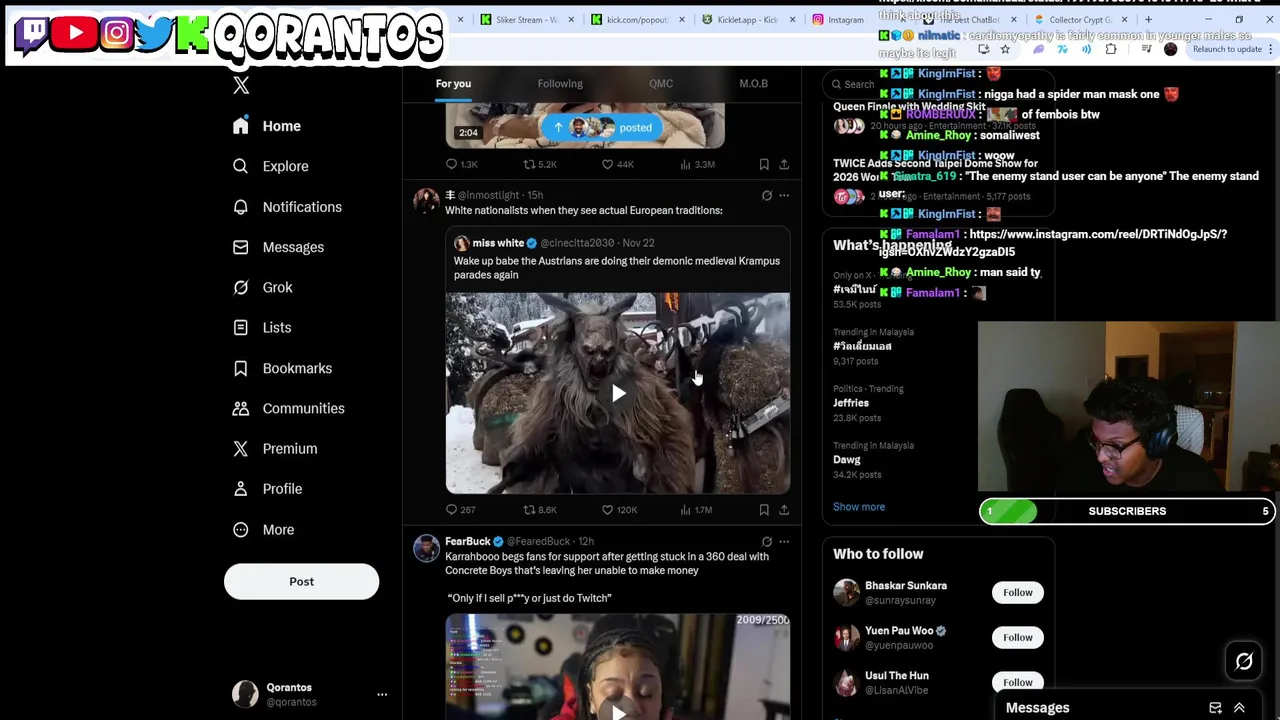Play the Krampus parade video
The width and height of the screenshot is (1280, 720).
pyautogui.click(x=618, y=393)
